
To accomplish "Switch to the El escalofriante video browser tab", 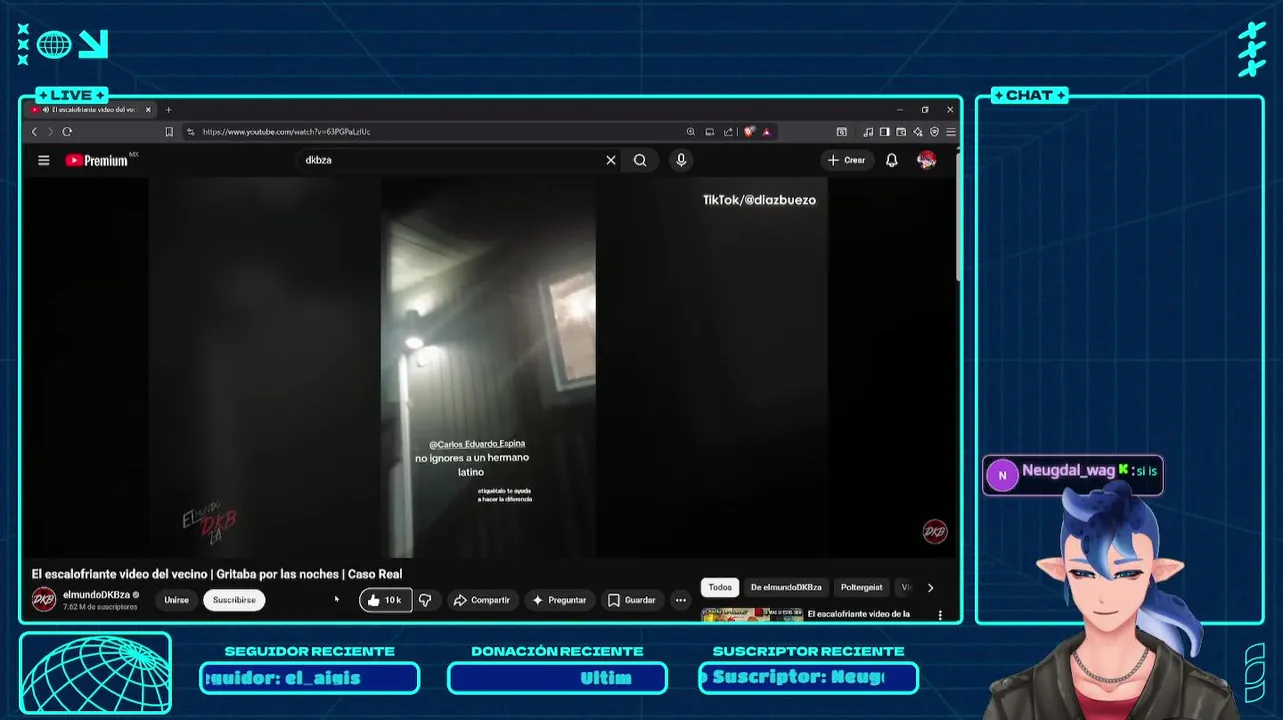I will click(89, 110).
